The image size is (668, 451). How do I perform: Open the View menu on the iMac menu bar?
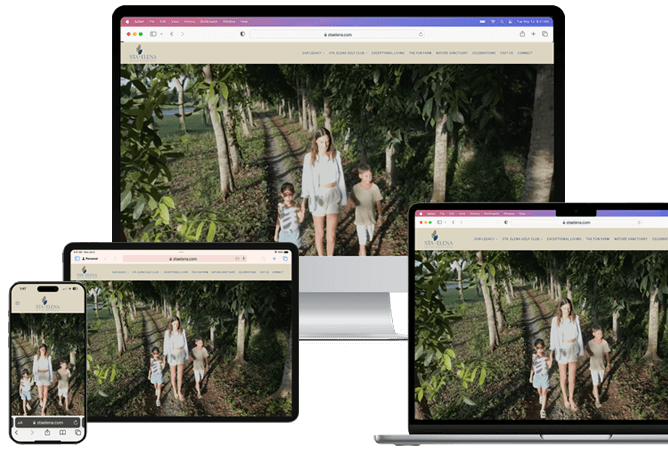(175, 22)
